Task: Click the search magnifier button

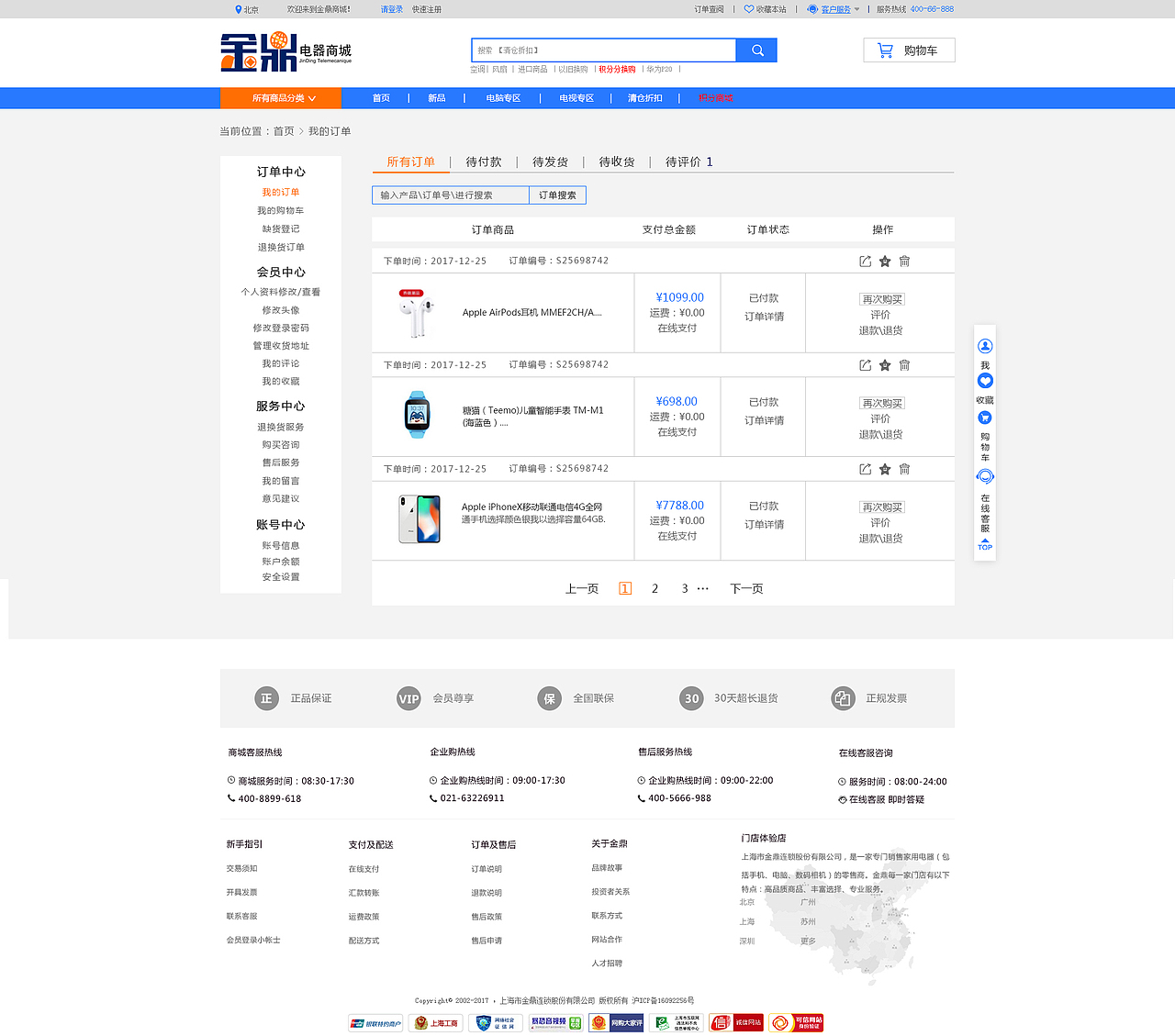Action: click(x=757, y=50)
